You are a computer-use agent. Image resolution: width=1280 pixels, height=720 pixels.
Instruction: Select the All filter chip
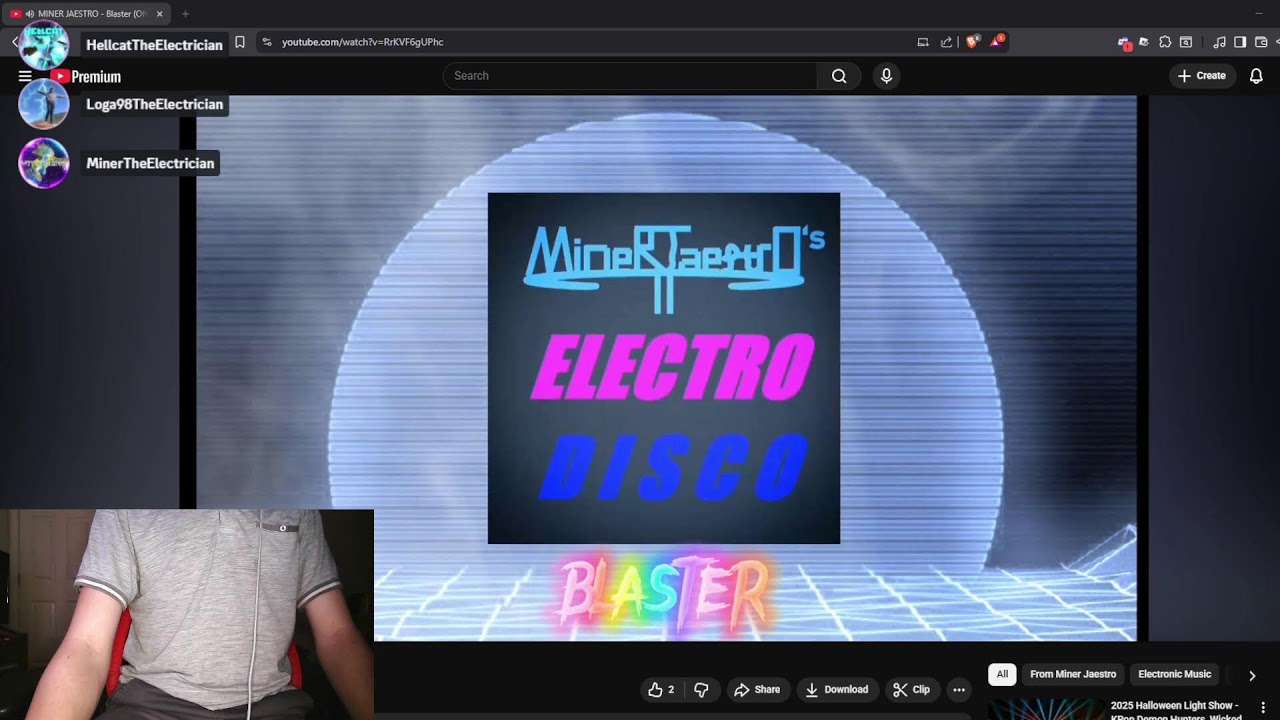coord(1002,674)
